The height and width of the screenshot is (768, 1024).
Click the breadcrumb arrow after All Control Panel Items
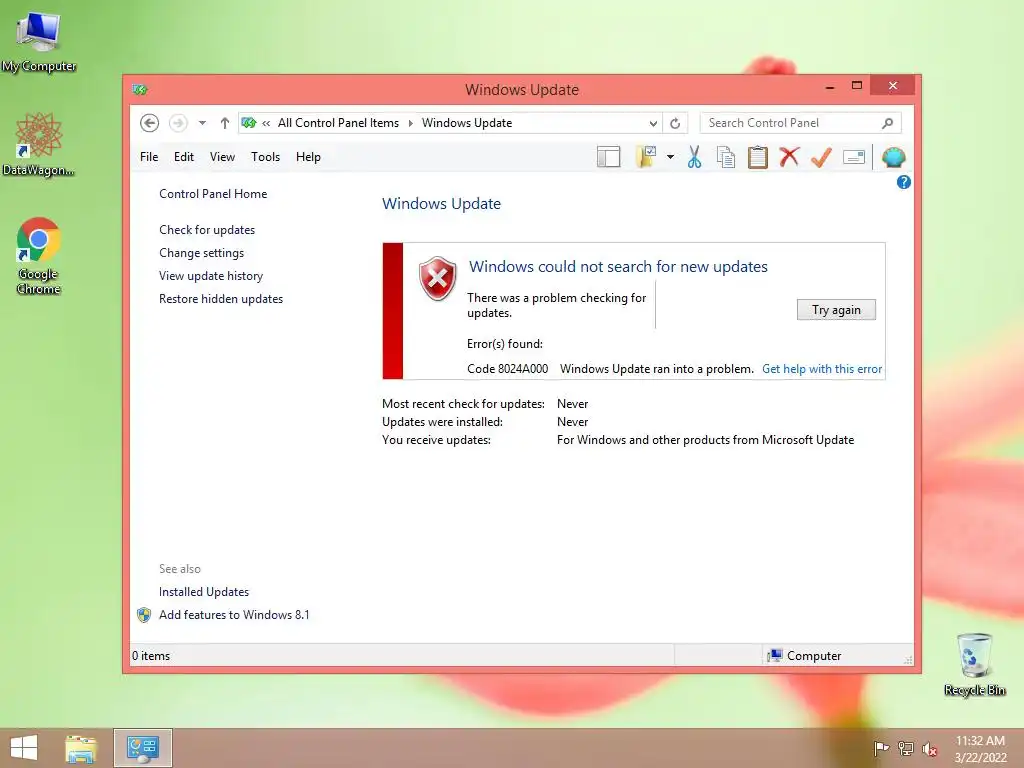411,123
